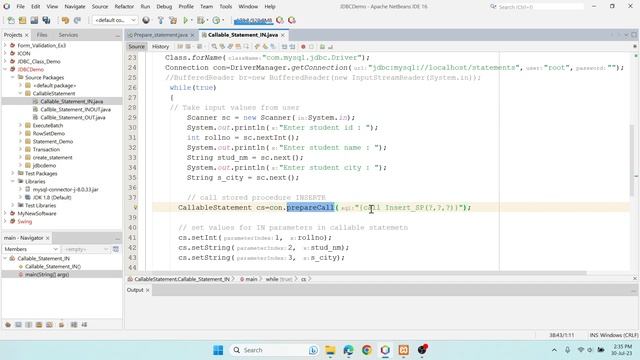Collapse the JDBCDemo project node
640x360 pixels.
click(x=5, y=69)
